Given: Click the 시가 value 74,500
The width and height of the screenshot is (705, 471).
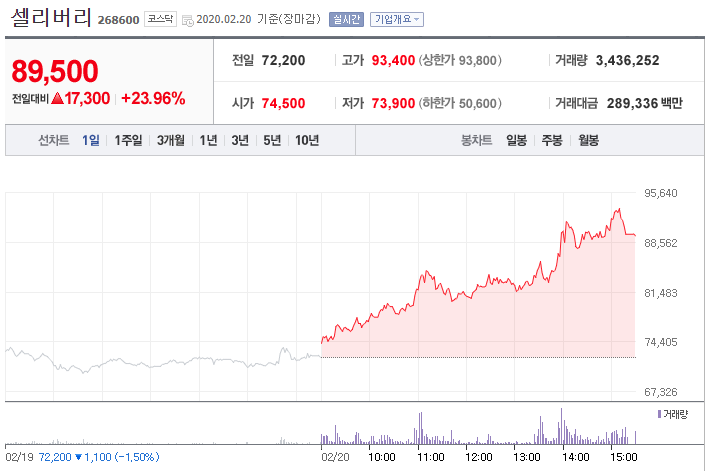Looking at the screenshot, I should tap(283, 103).
